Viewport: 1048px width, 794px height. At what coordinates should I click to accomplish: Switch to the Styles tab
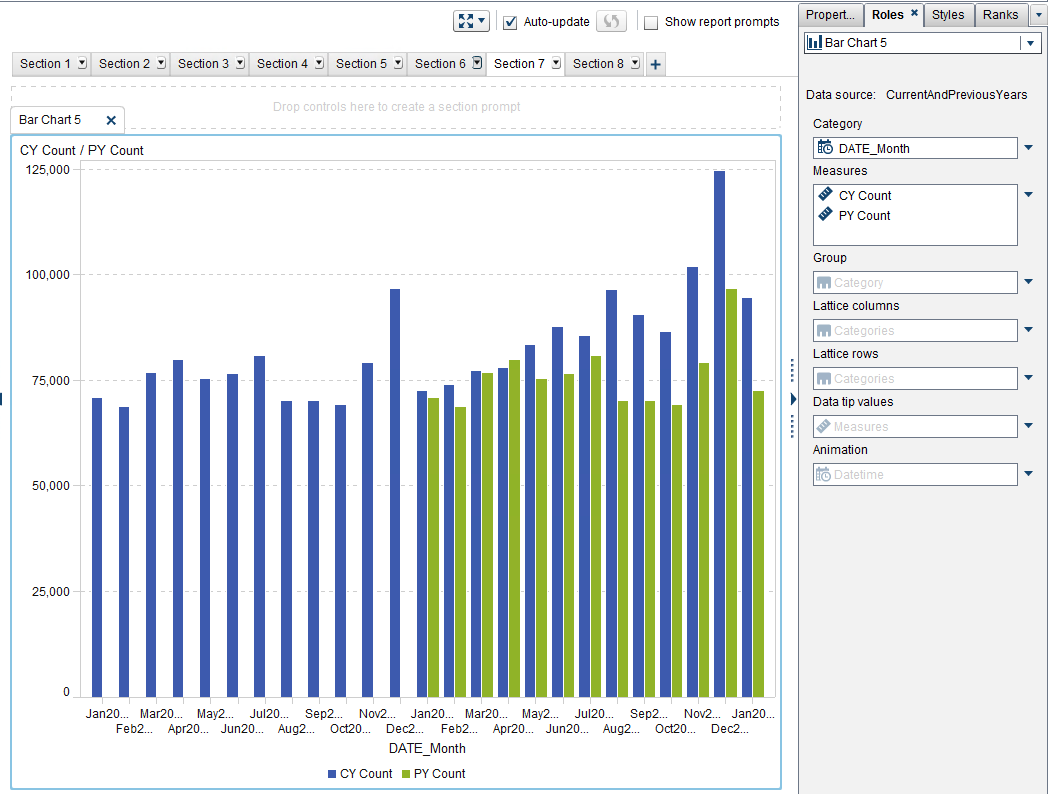948,14
